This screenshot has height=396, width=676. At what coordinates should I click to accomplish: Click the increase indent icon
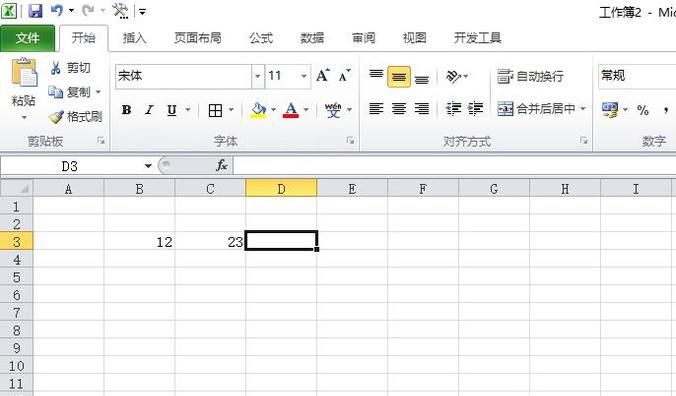point(475,109)
